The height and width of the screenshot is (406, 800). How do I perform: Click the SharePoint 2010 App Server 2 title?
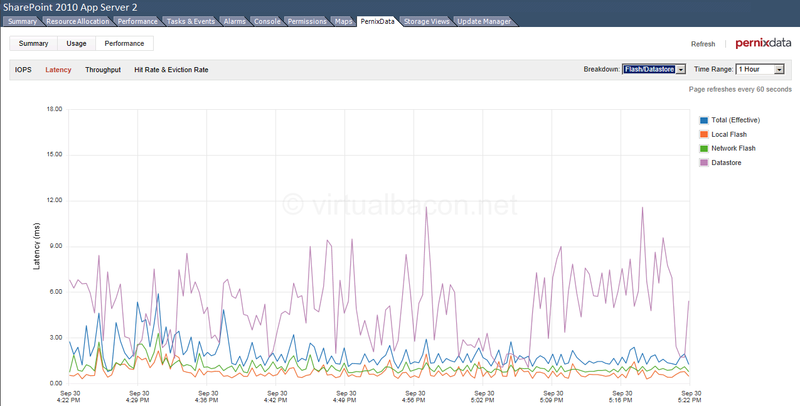point(70,8)
